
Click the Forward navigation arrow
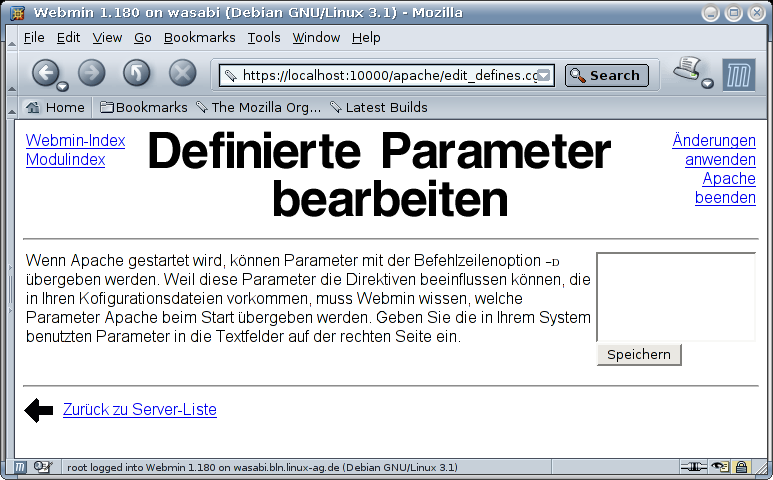[91, 73]
